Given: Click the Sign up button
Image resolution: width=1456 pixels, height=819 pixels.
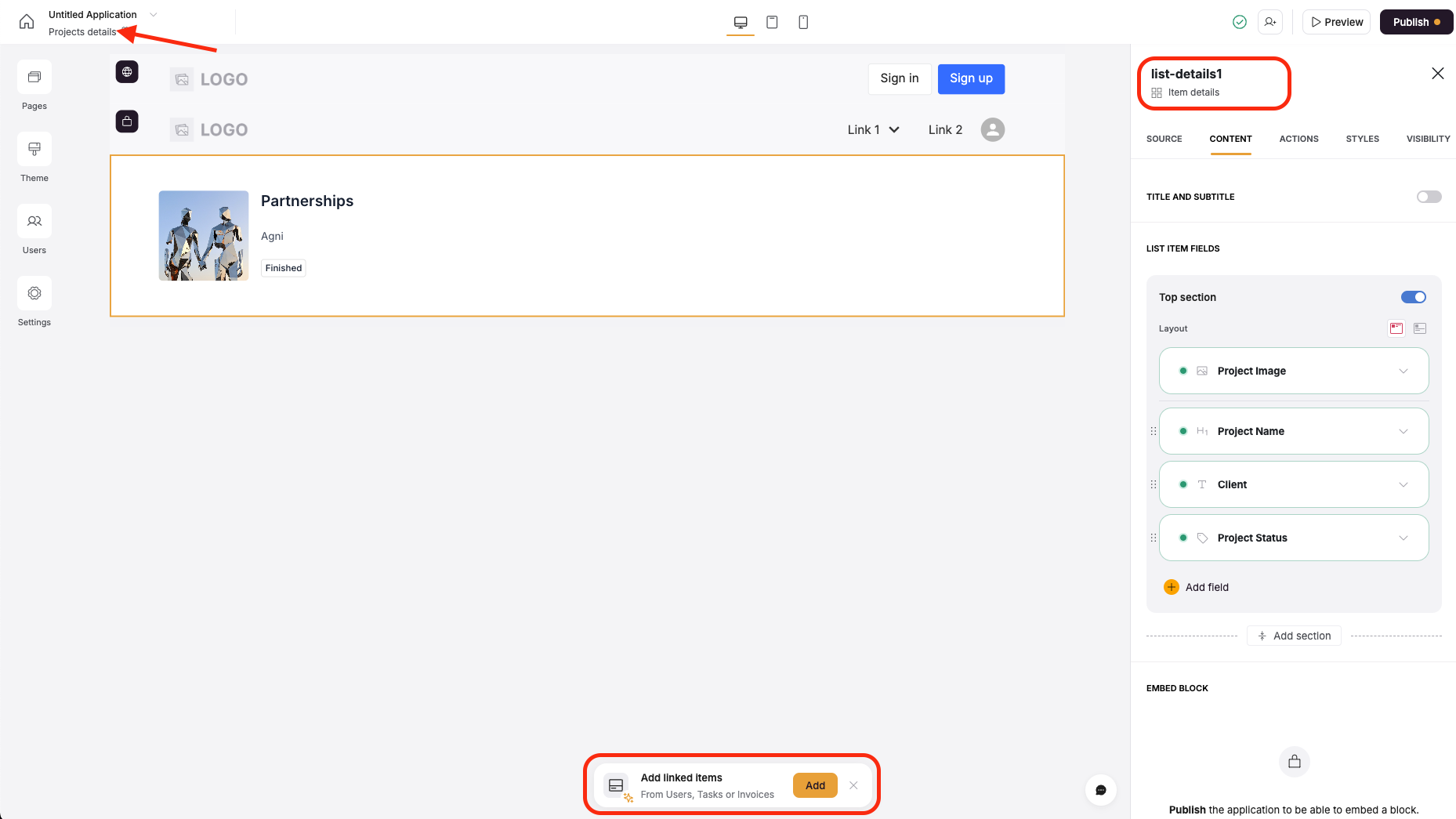Looking at the screenshot, I should point(971,78).
